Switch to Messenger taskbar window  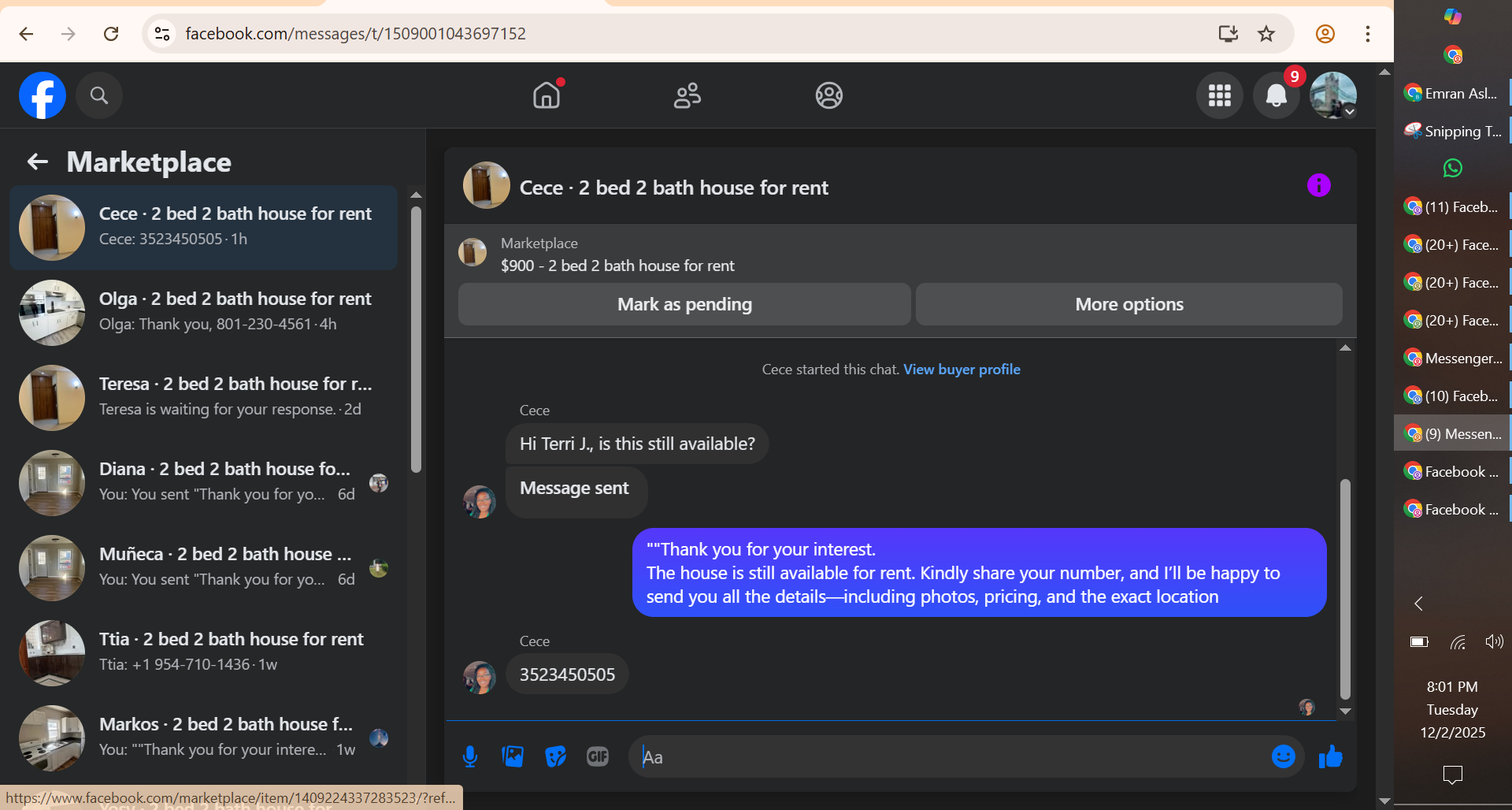pyautogui.click(x=1451, y=358)
